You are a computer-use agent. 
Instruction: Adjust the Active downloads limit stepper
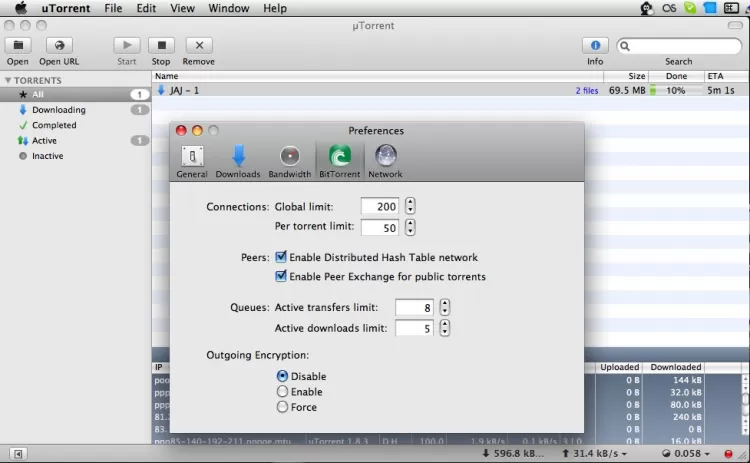point(445,328)
